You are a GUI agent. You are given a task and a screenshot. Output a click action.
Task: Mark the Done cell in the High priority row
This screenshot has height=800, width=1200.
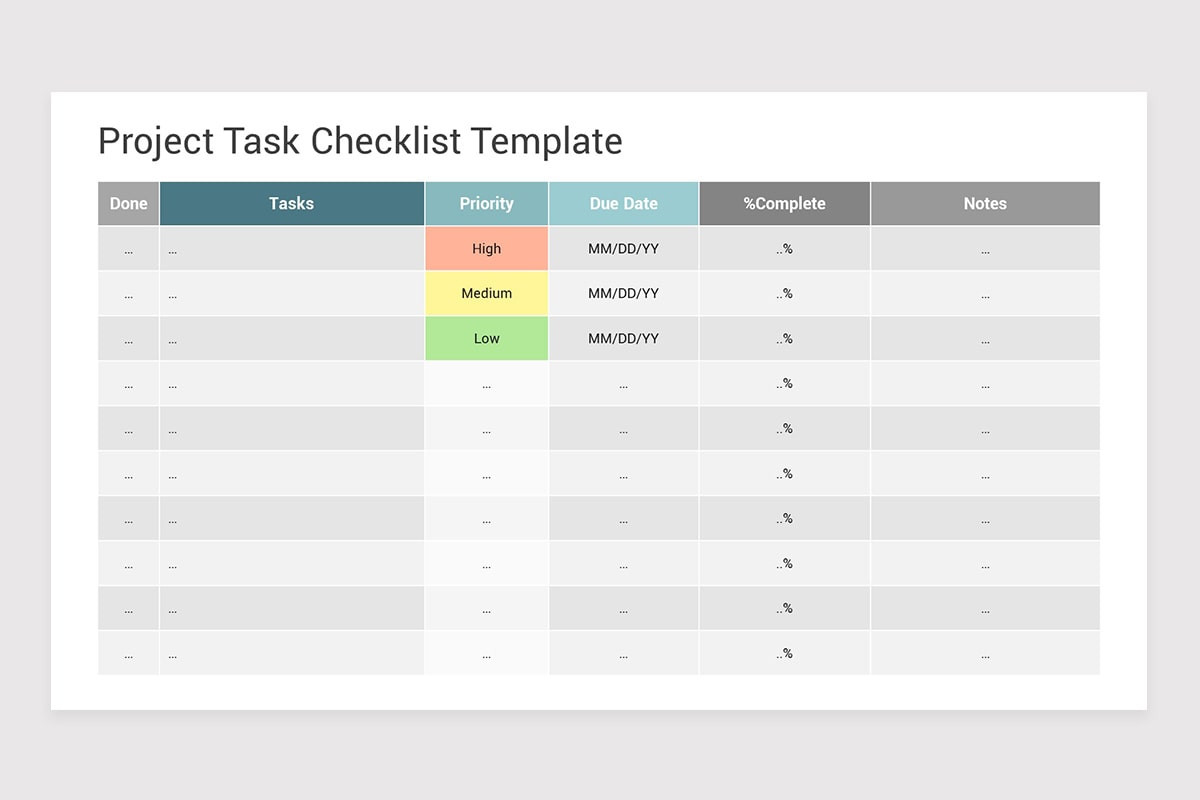point(128,249)
